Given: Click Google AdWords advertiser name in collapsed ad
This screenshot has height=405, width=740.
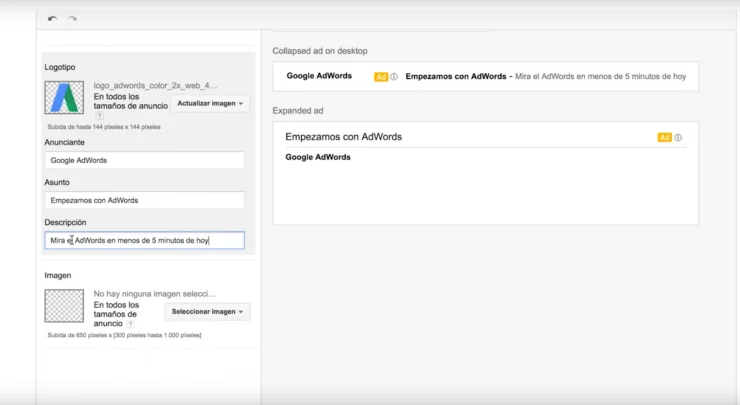Looking at the screenshot, I should pyautogui.click(x=319, y=76).
